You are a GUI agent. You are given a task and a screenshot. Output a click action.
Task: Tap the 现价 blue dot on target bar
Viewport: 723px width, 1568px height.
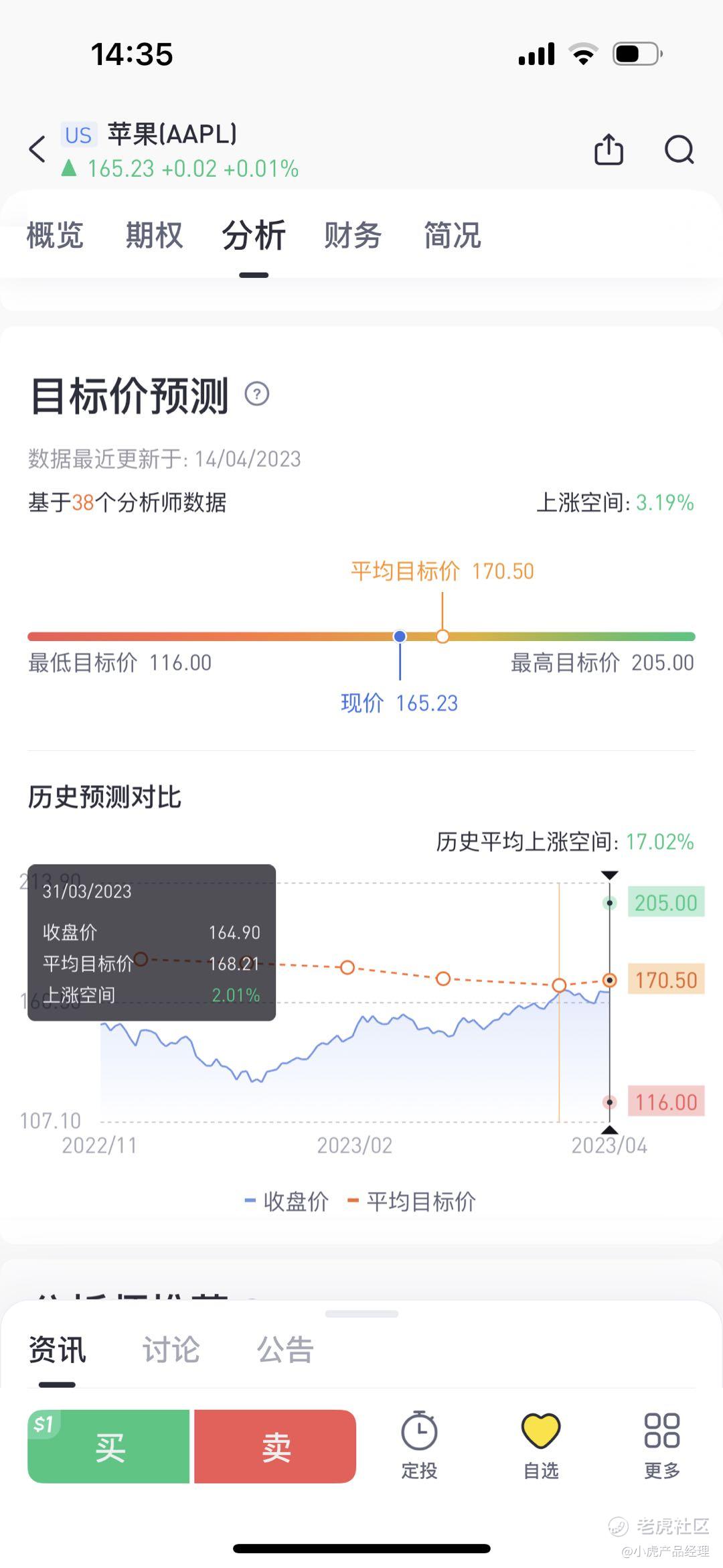click(x=400, y=636)
